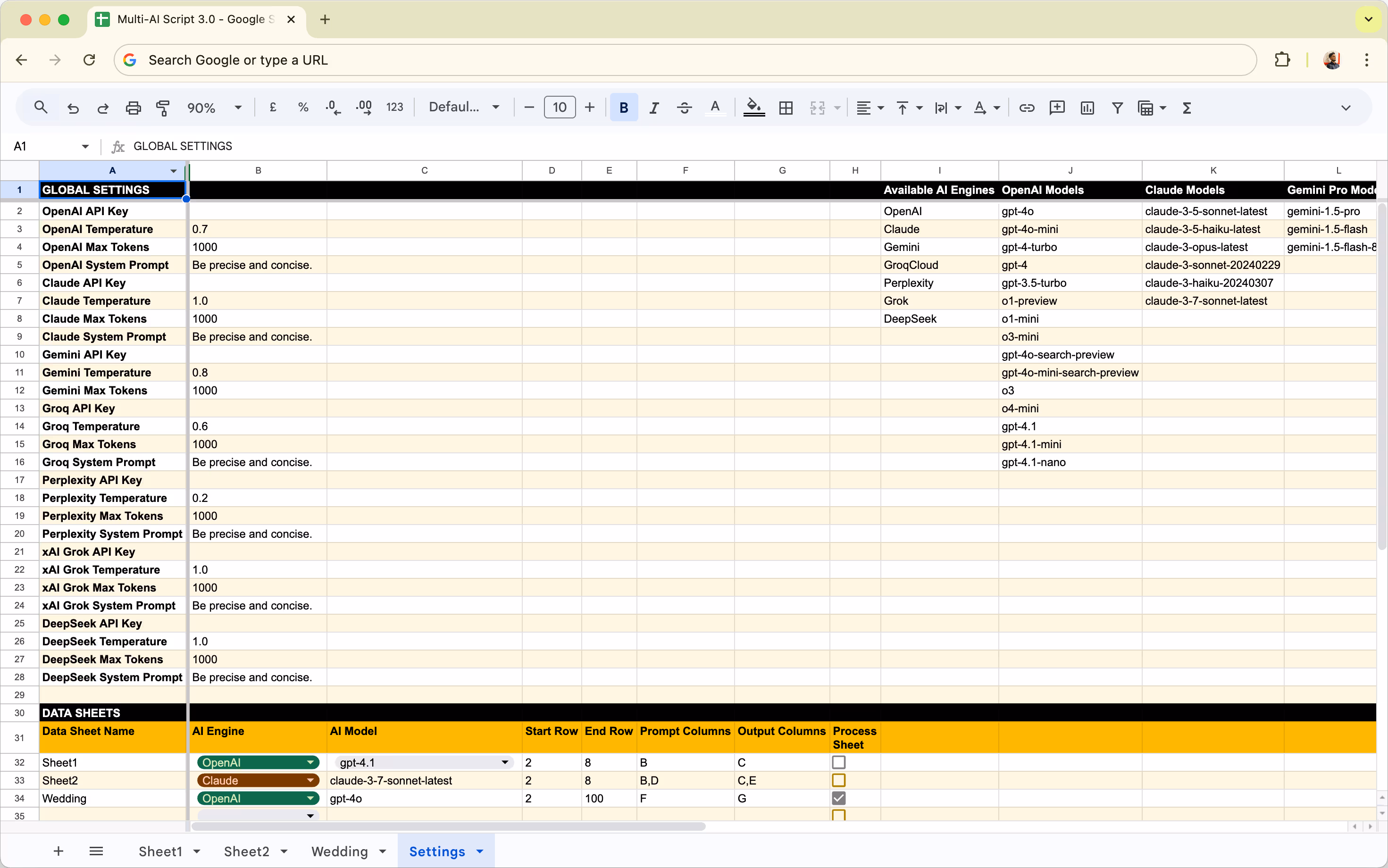Switch to the Sheet2 tab
This screenshot has height=868, width=1388.
(246, 851)
